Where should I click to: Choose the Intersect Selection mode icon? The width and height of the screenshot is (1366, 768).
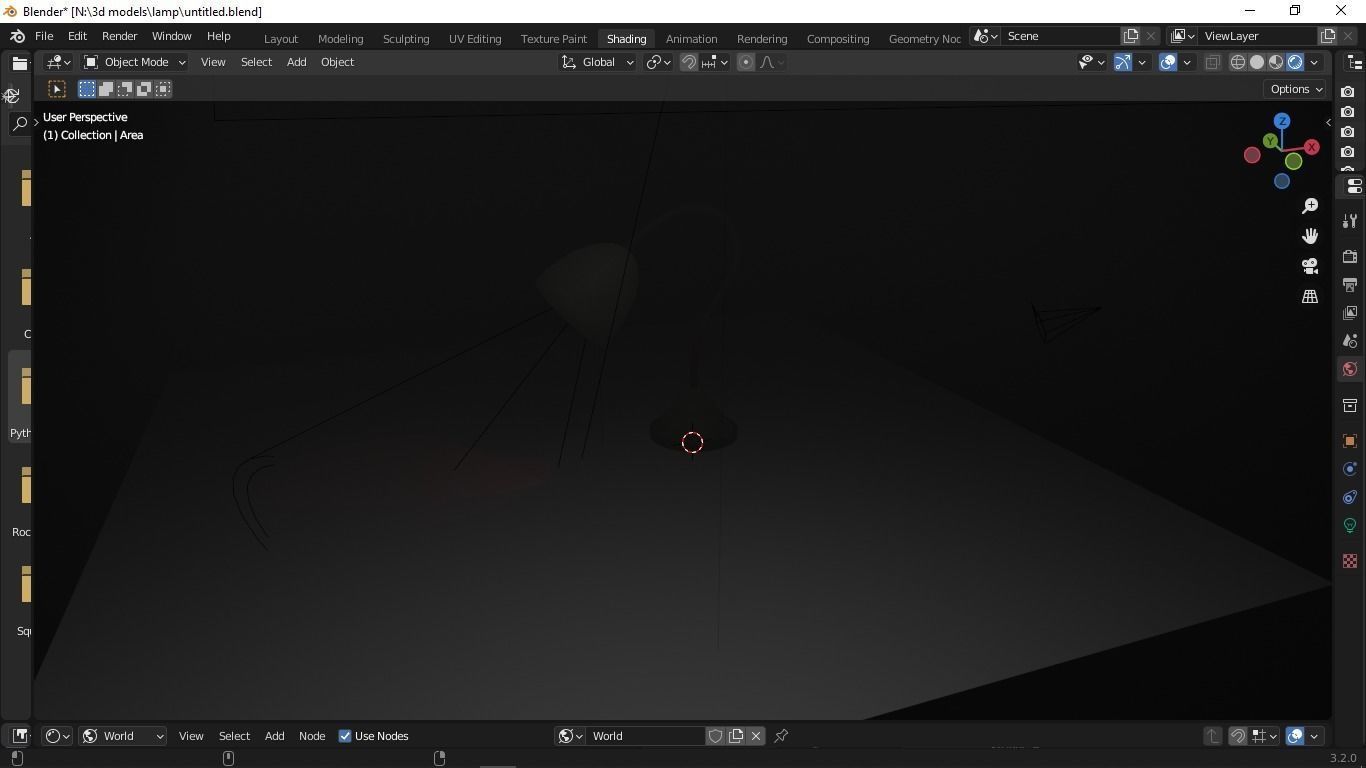tap(163, 89)
